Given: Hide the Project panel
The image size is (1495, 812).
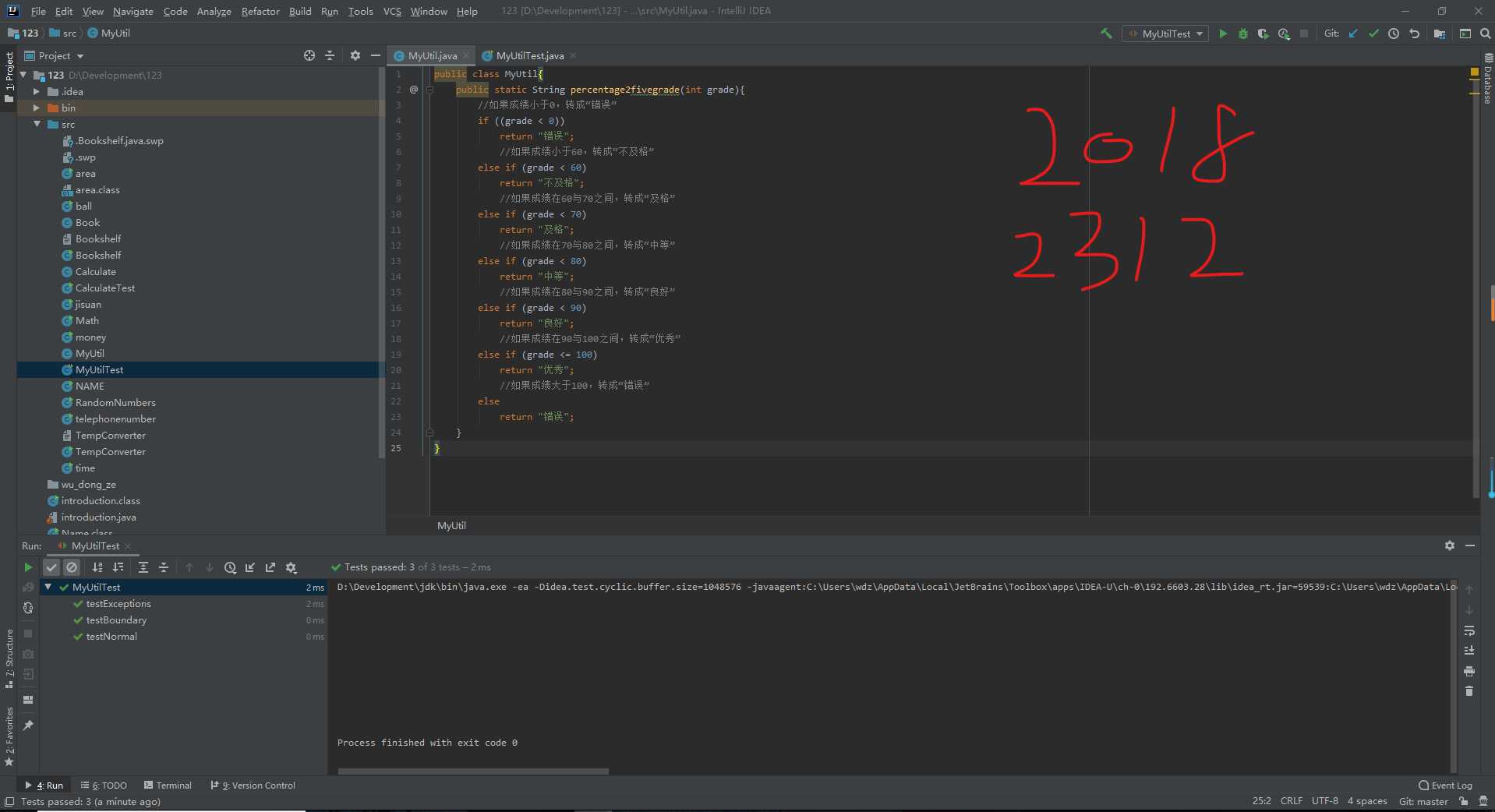Looking at the screenshot, I should [x=375, y=55].
